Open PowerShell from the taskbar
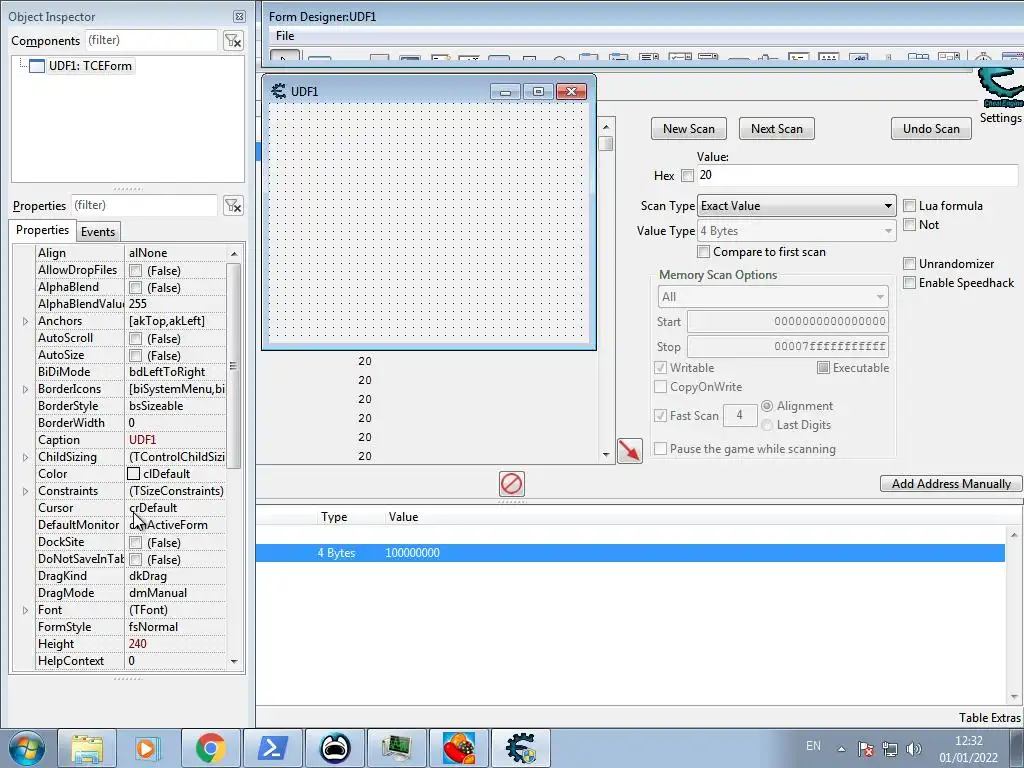 [x=272, y=748]
